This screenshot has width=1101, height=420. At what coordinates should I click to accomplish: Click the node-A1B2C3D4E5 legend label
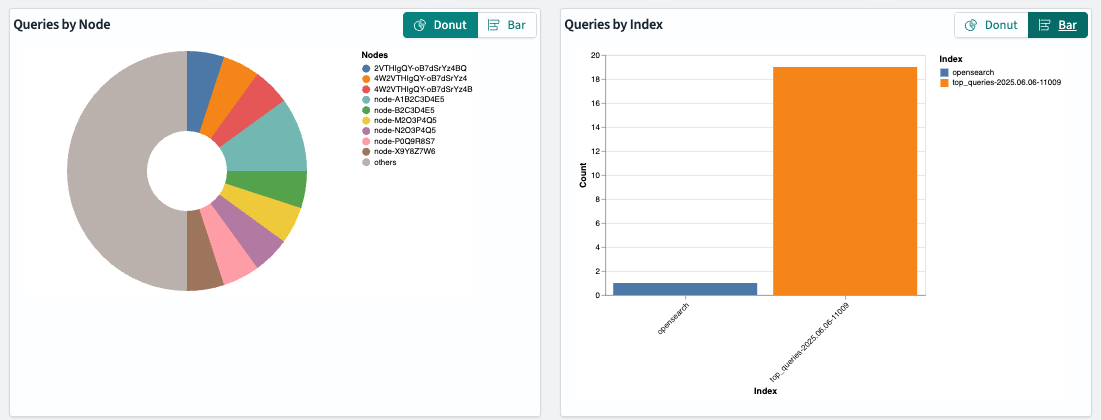click(x=409, y=99)
